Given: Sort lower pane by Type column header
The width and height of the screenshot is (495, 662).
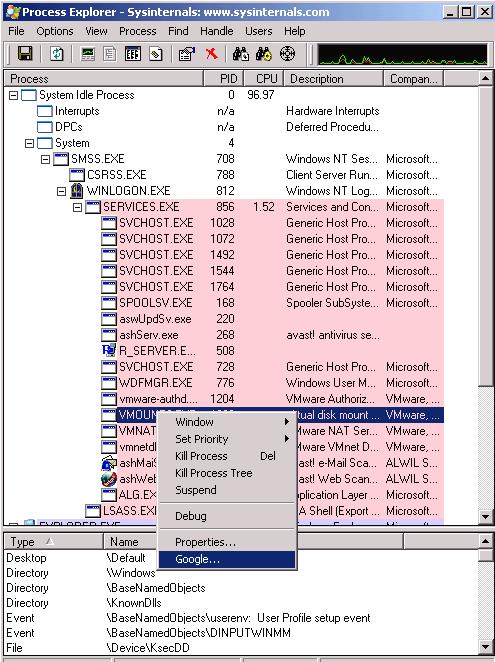Looking at the screenshot, I should coord(54,542).
